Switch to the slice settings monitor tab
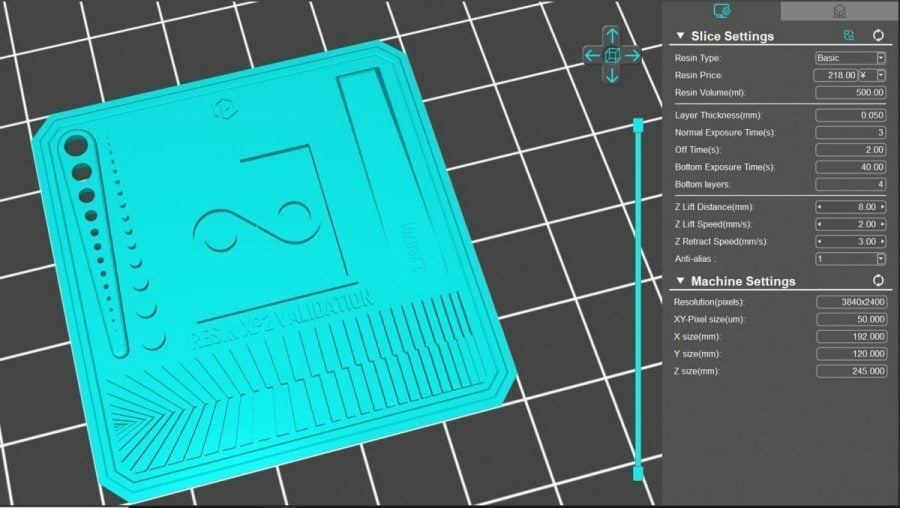 (x=721, y=10)
